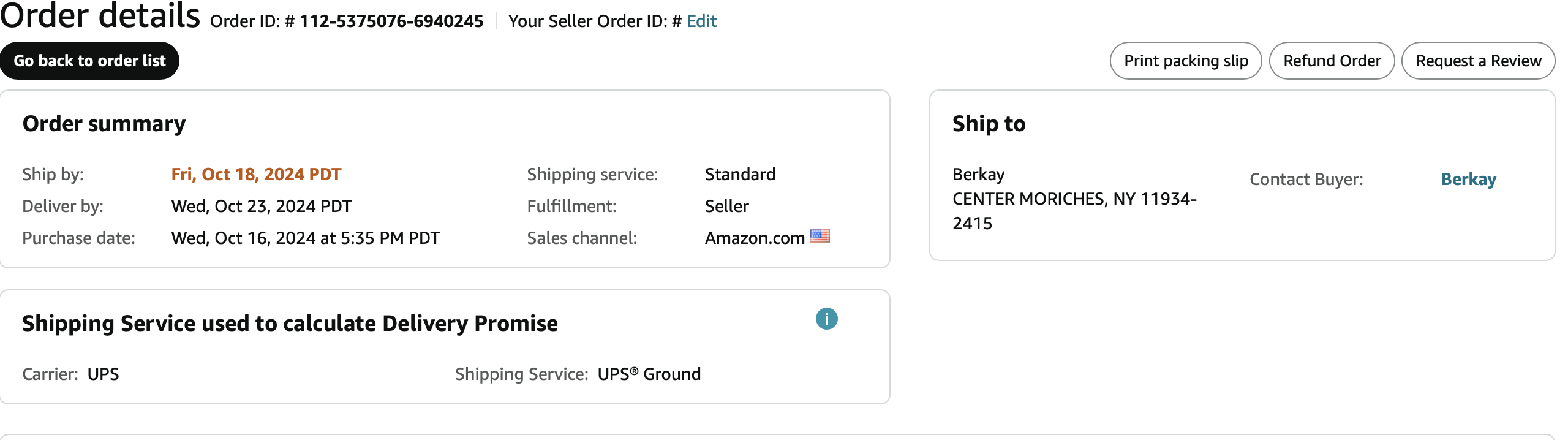
Task: Open Print packing slip
Action: [x=1186, y=61]
